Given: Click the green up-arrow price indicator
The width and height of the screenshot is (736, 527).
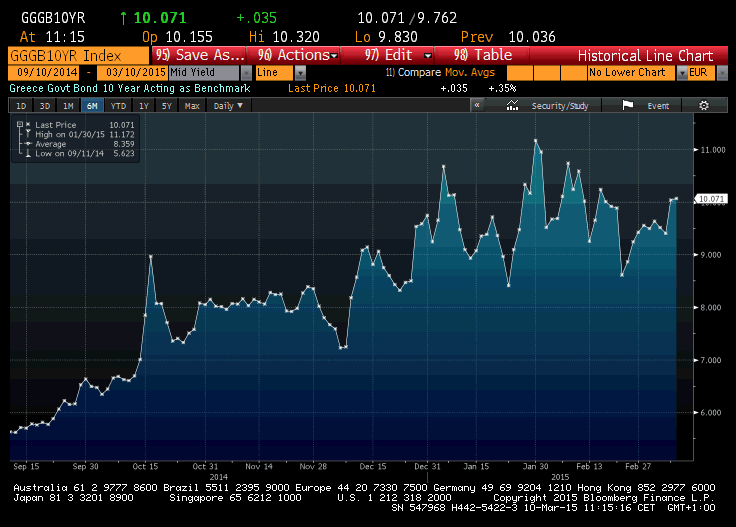Looking at the screenshot, I should (123, 18).
